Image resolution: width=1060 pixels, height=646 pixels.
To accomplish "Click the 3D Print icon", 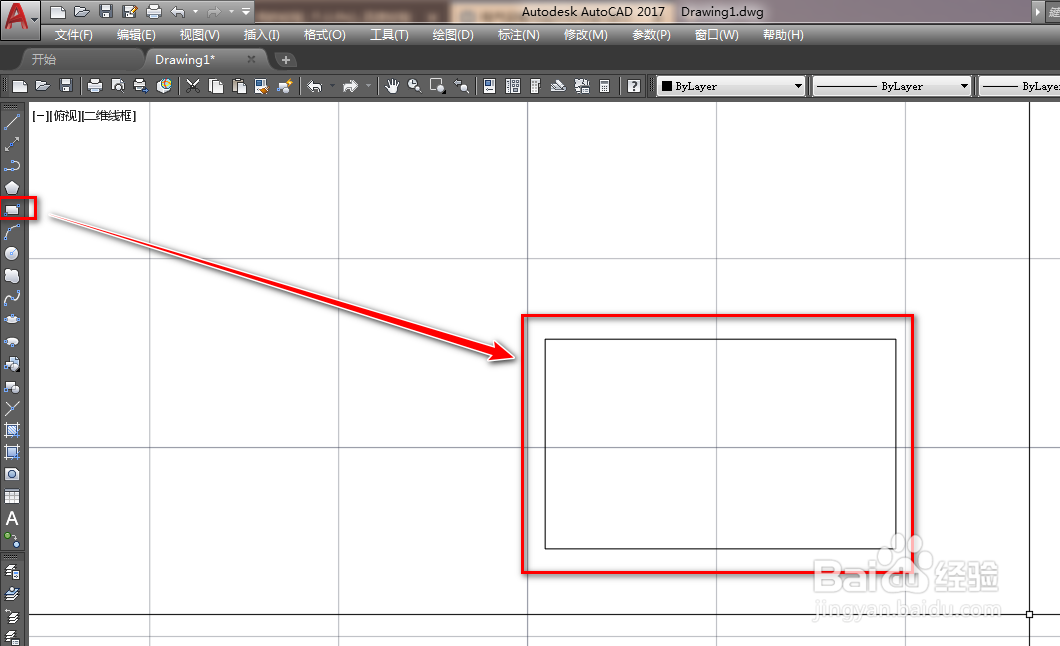I will click(x=164, y=86).
